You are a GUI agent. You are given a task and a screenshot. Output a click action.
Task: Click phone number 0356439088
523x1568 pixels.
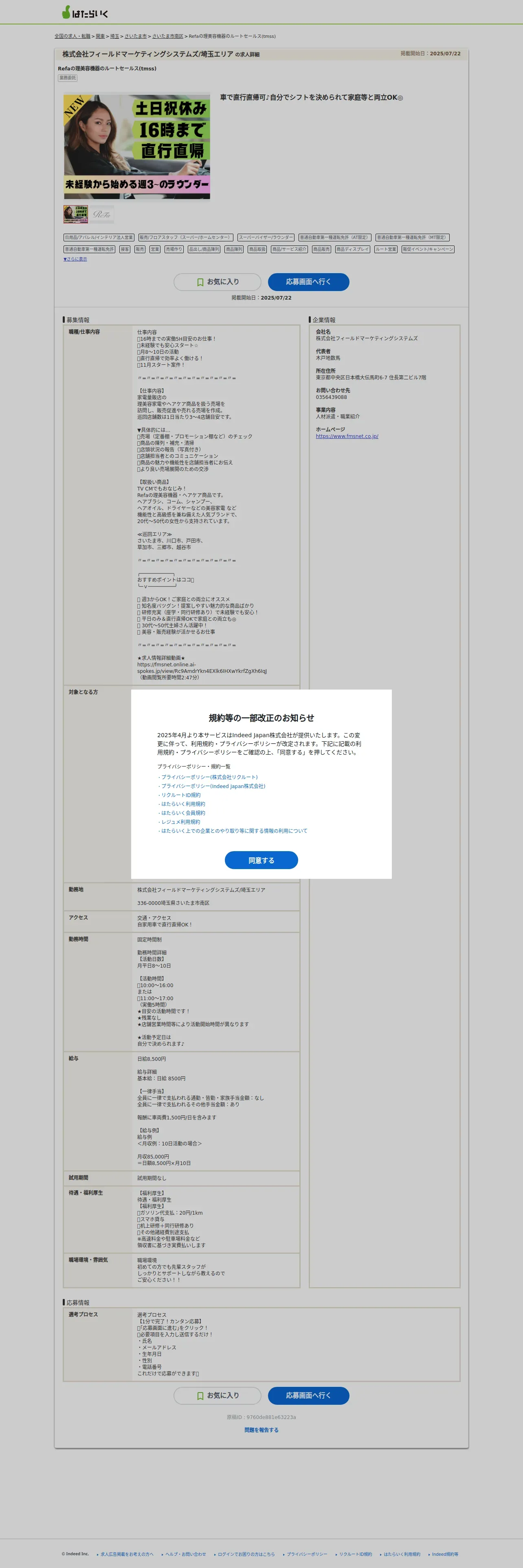click(x=331, y=397)
